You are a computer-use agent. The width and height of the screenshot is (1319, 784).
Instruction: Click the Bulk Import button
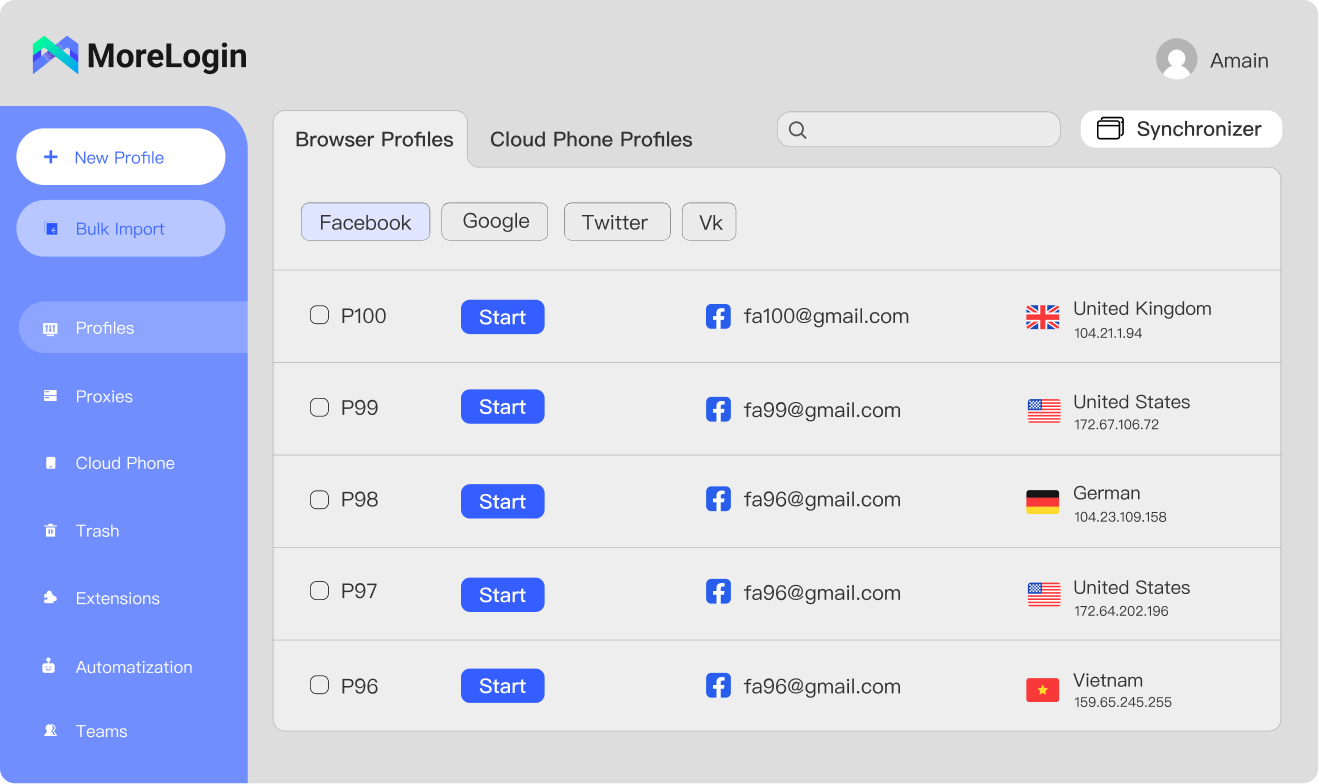[x=121, y=229]
